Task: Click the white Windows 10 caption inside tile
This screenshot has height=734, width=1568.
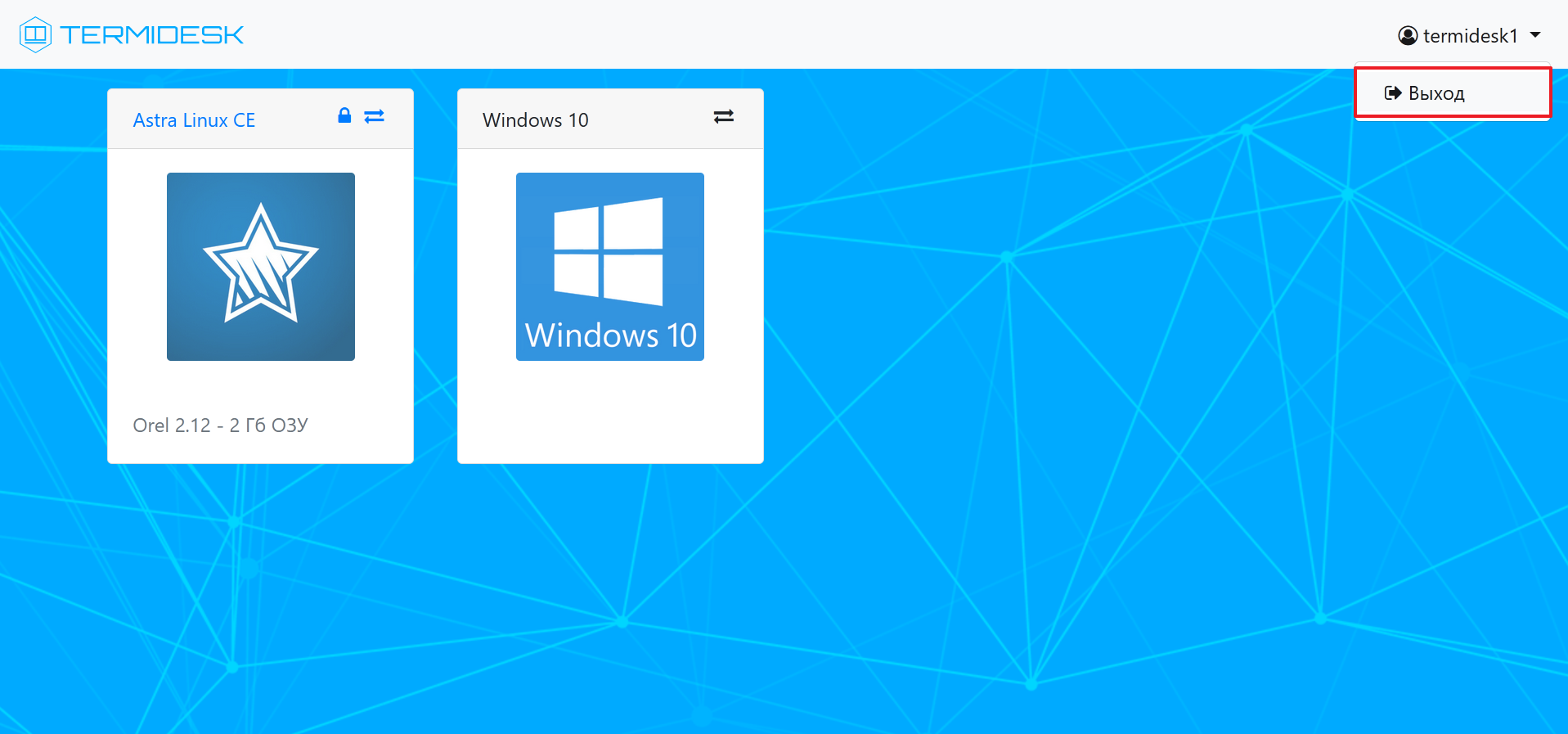Action: point(610,335)
